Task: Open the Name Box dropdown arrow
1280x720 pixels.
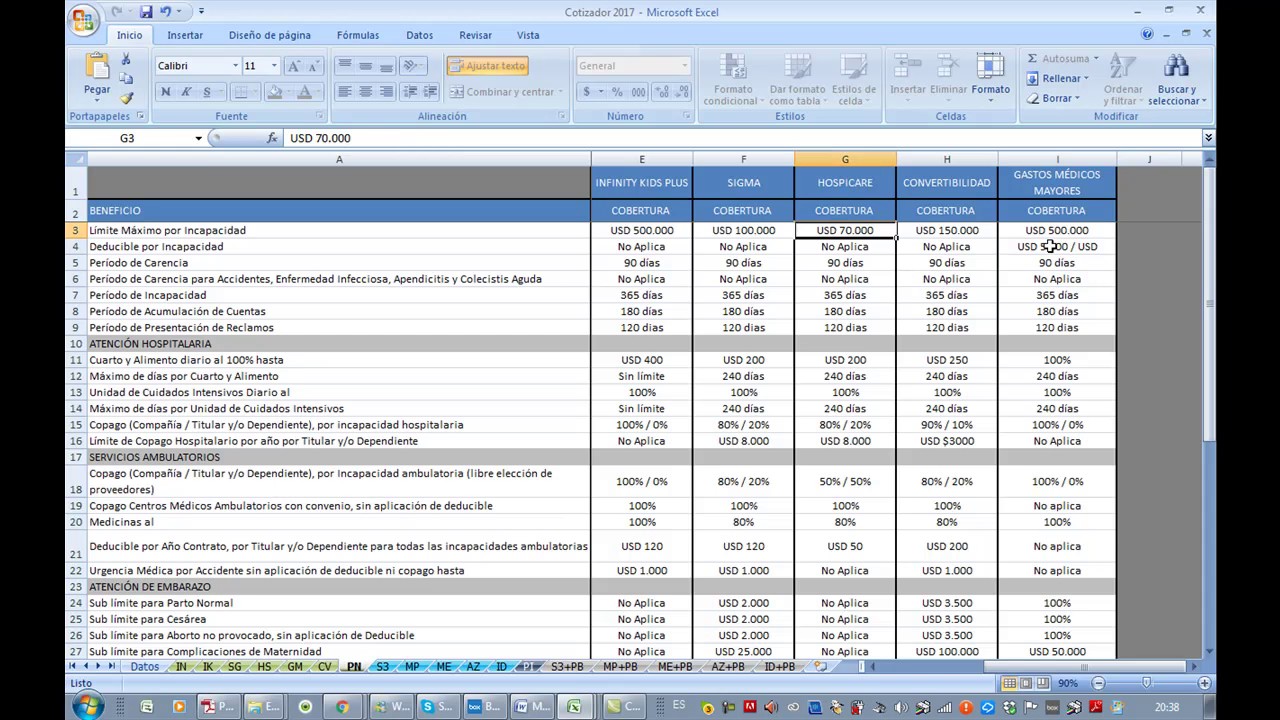Action: tap(198, 138)
